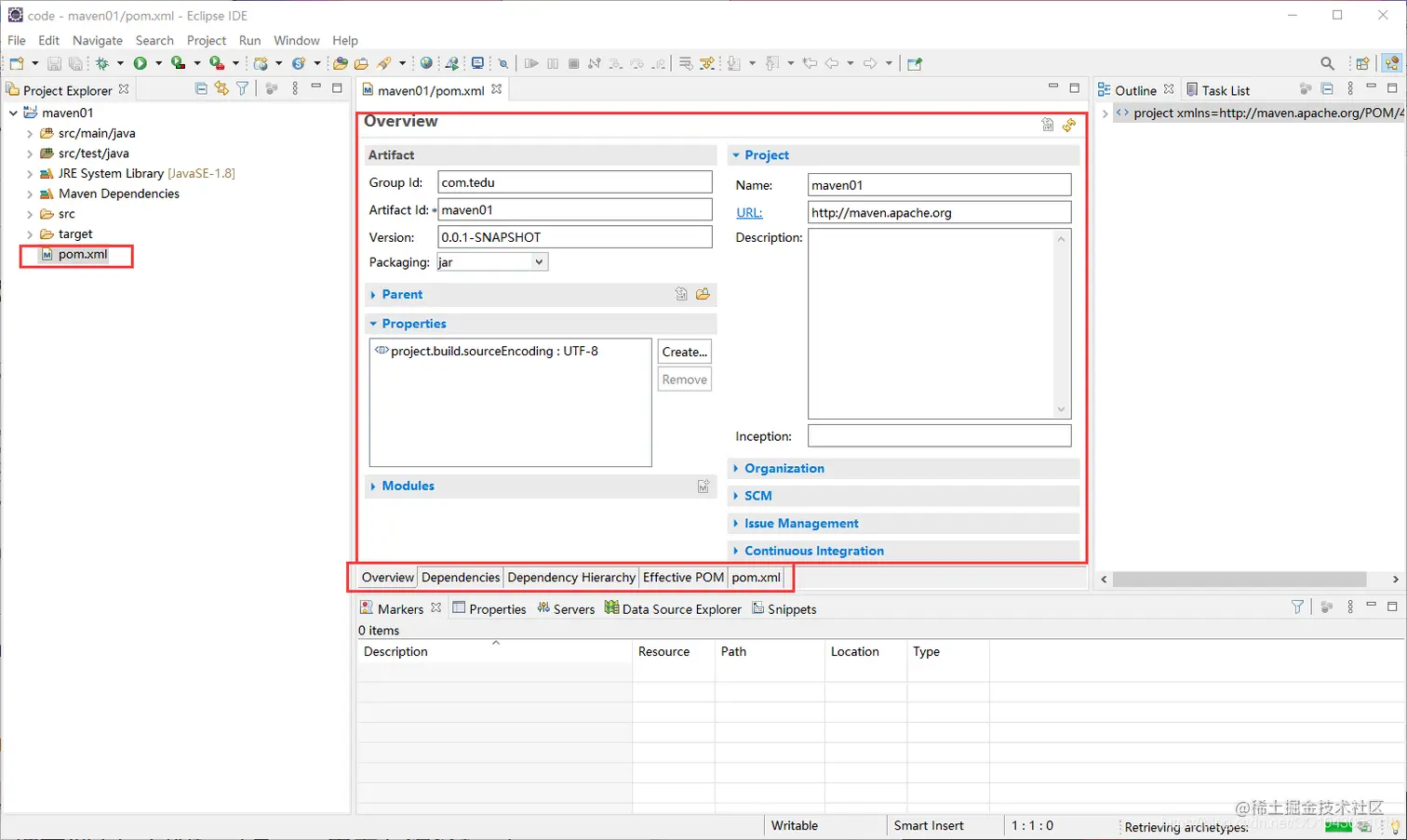
Task: Select the target folder in tree
Action: pyautogui.click(x=75, y=234)
